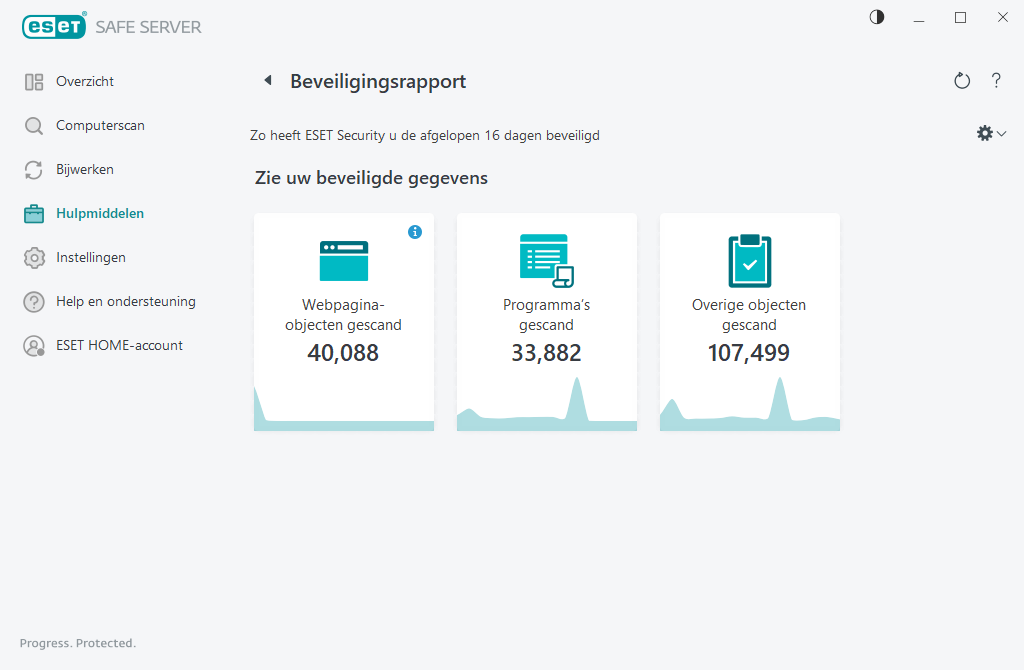Open the Overzicht dashboard icon

coord(34,82)
